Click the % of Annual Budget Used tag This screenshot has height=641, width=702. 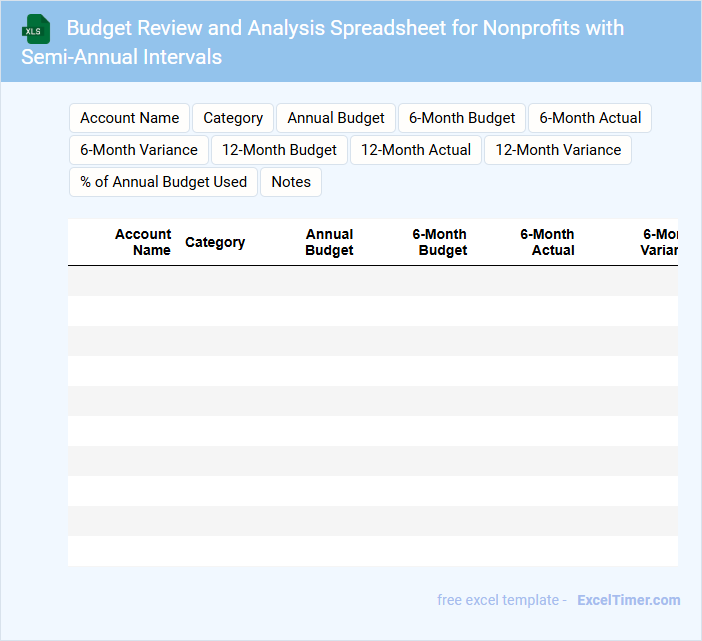click(x=163, y=182)
